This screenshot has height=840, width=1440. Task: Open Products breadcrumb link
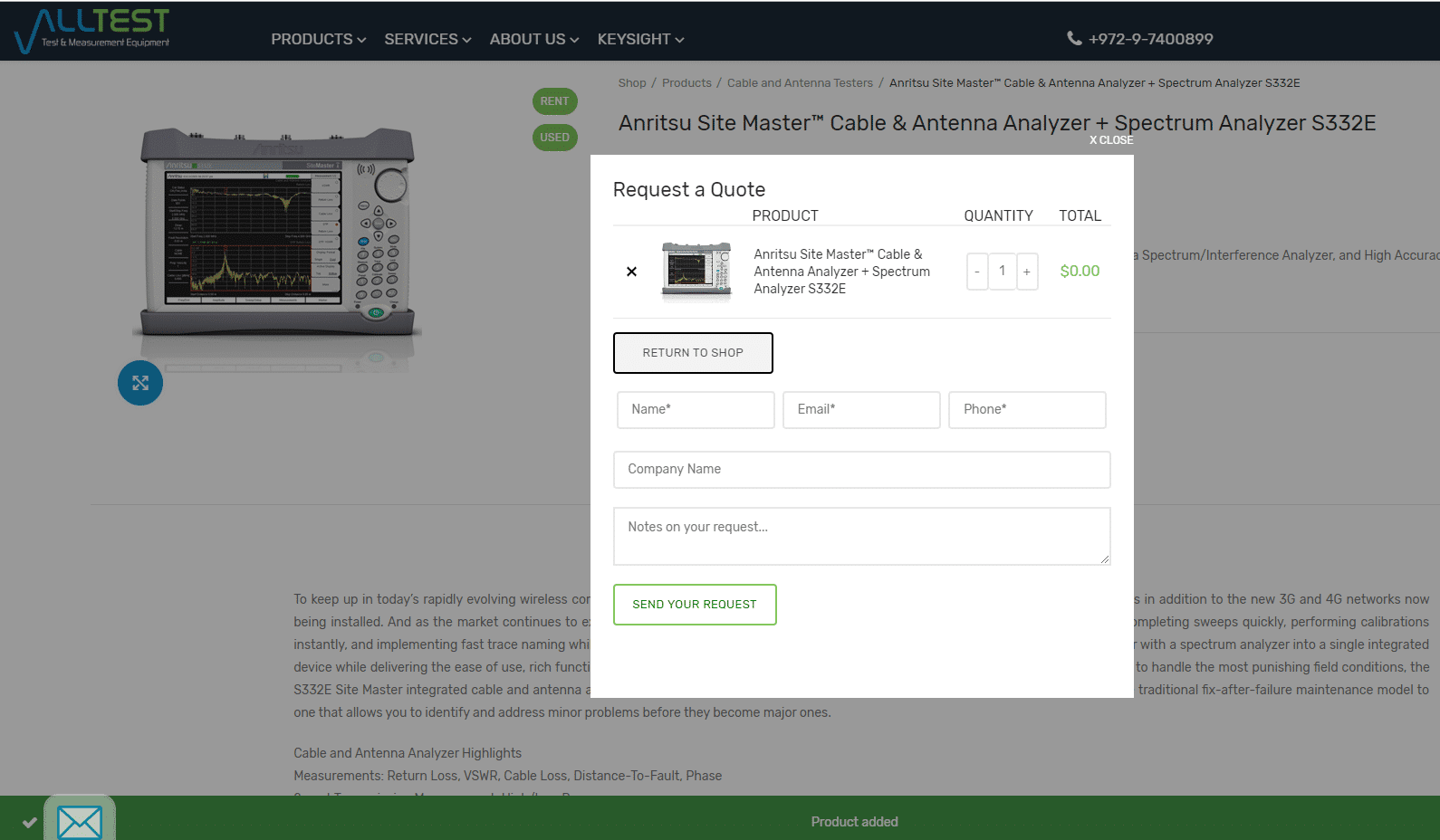click(x=686, y=83)
